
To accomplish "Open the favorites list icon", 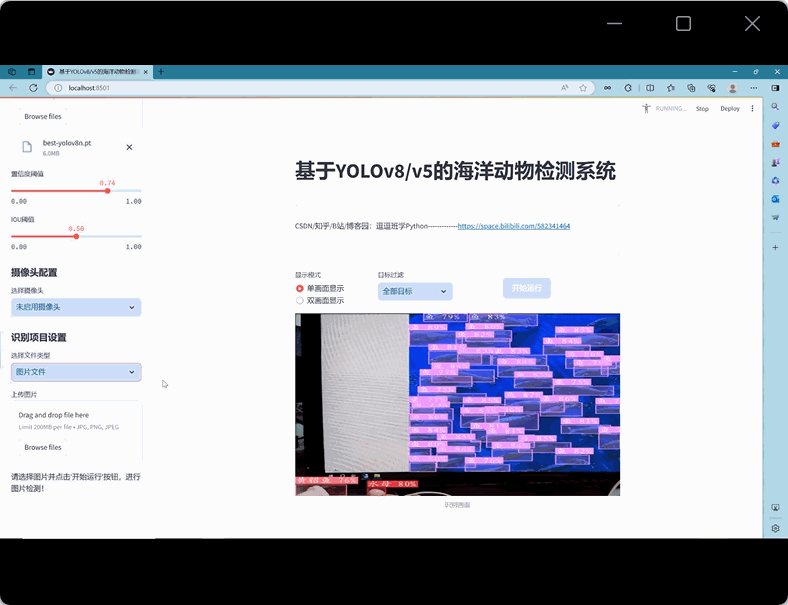I will coord(671,88).
